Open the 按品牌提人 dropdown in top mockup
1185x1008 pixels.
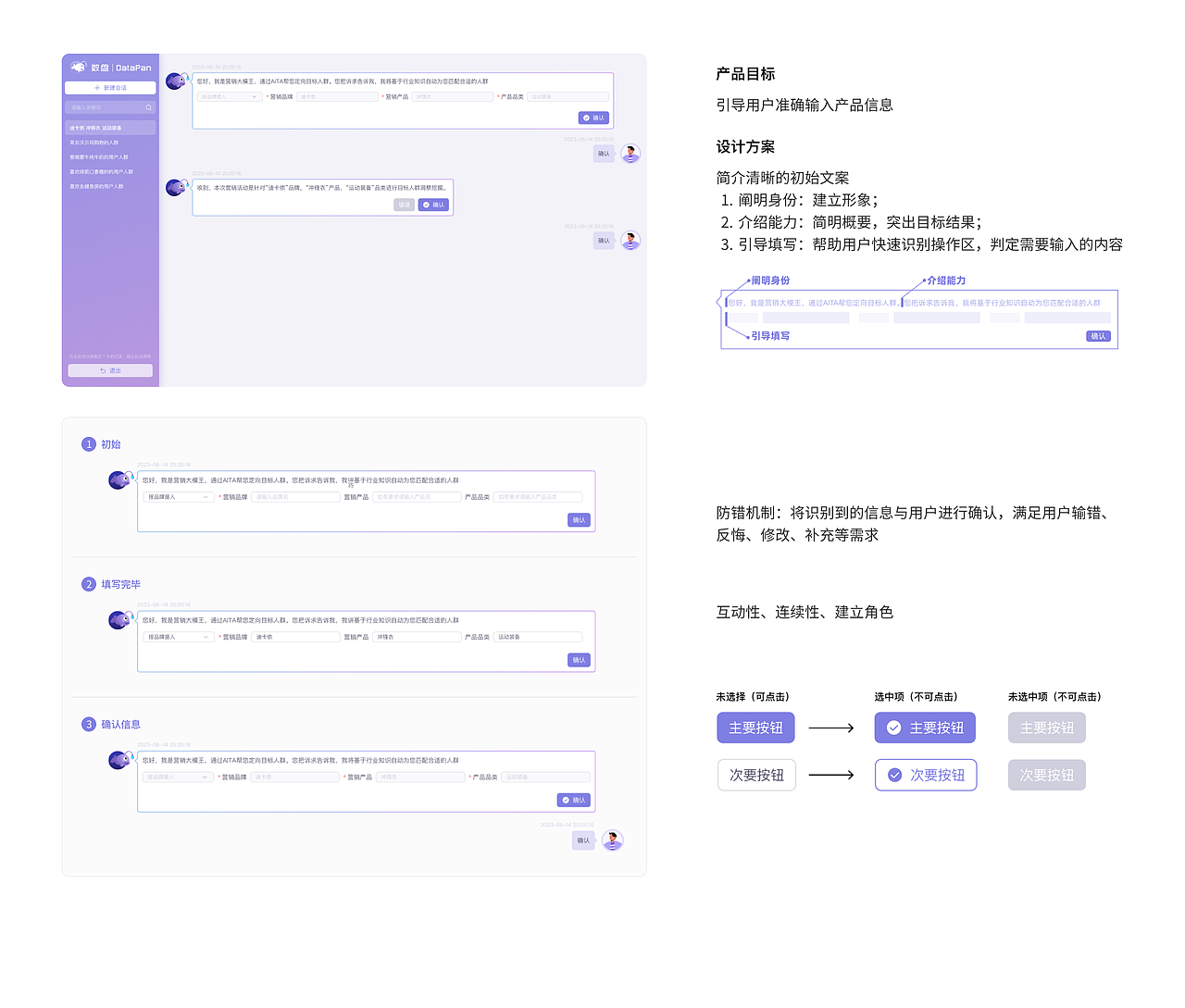point(229,96)
